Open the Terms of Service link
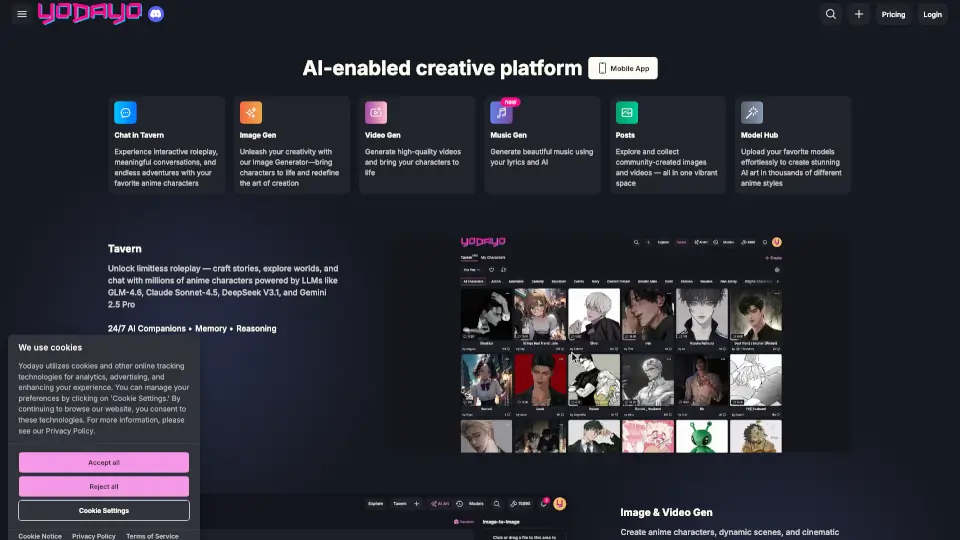The width and height of the screenshot is (960, 540). (152, 536)
